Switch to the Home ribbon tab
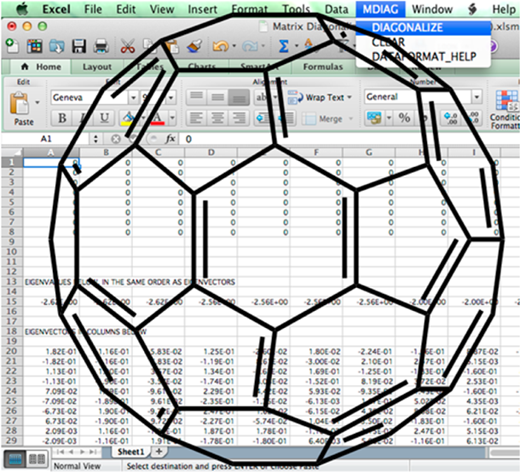This screenshot has width=520, height=472. [41, 67]
